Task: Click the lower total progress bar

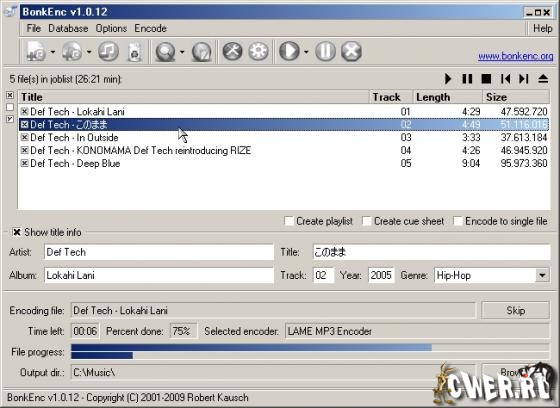Action: click(310, 355)
